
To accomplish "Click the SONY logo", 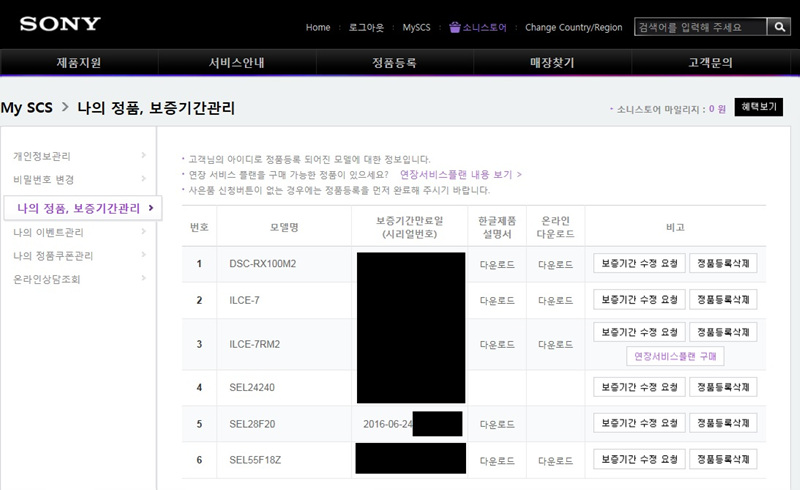I will click(x=59, y=24).
